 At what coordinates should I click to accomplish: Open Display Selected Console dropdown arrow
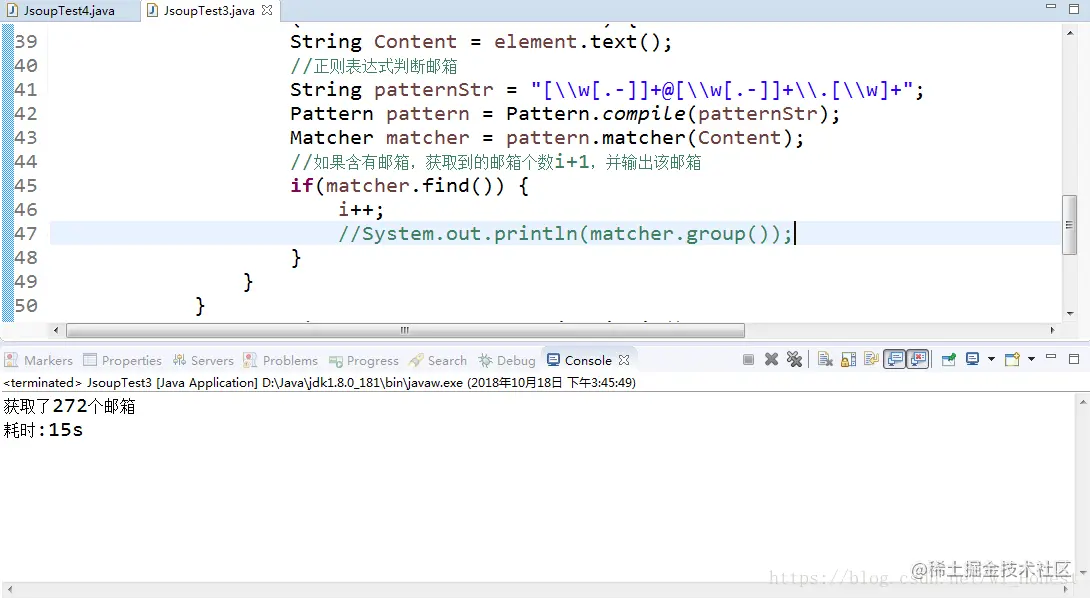[x=991, y=359]
